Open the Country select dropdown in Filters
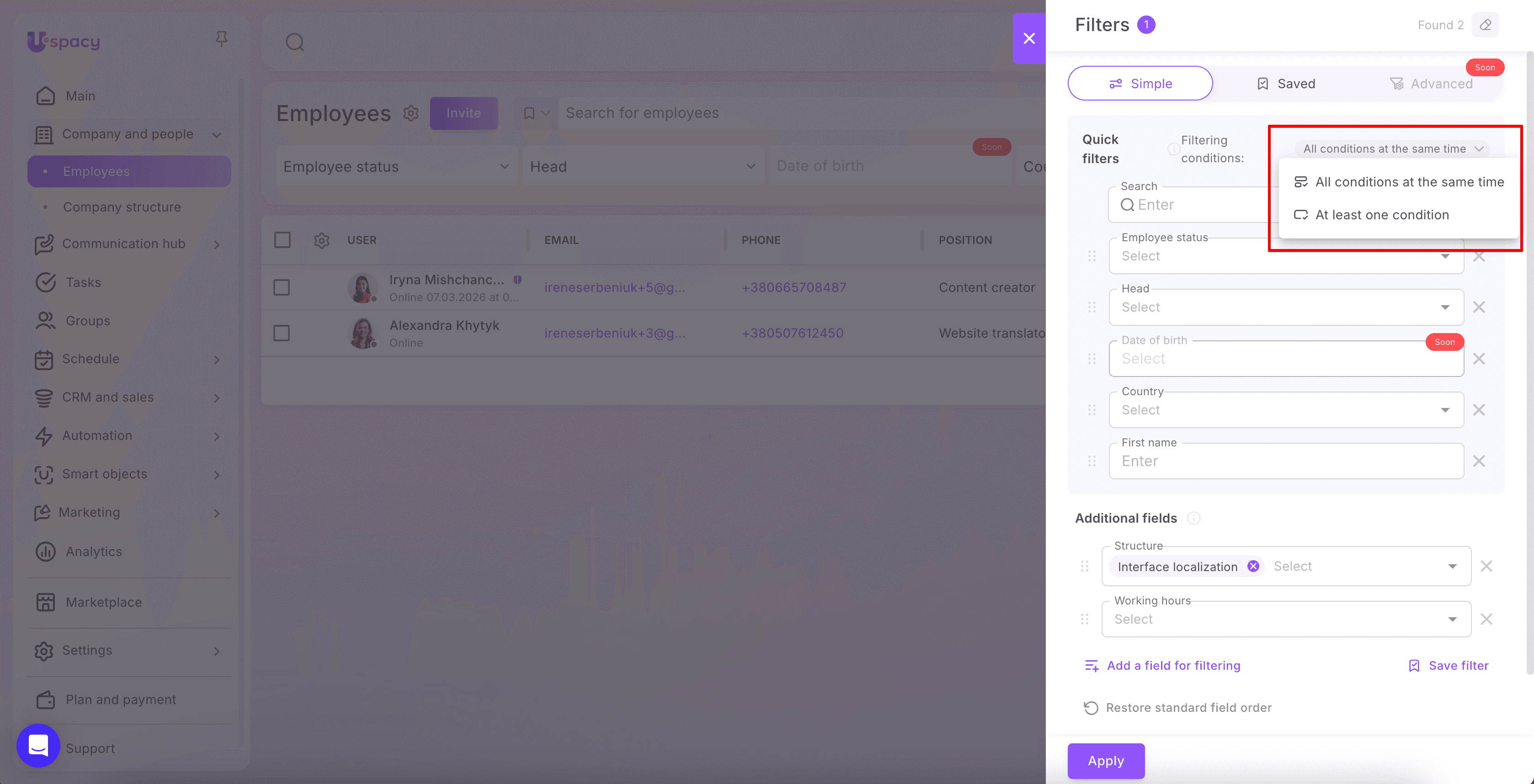This screenshot has height=784, width=1534. [1286, 409]
